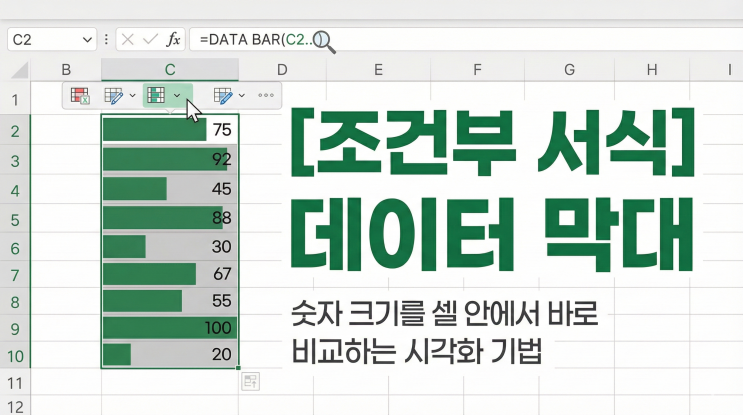Screen dimensions: 743x415
Task: Click the Name Box showing C2
Action: 52,39
